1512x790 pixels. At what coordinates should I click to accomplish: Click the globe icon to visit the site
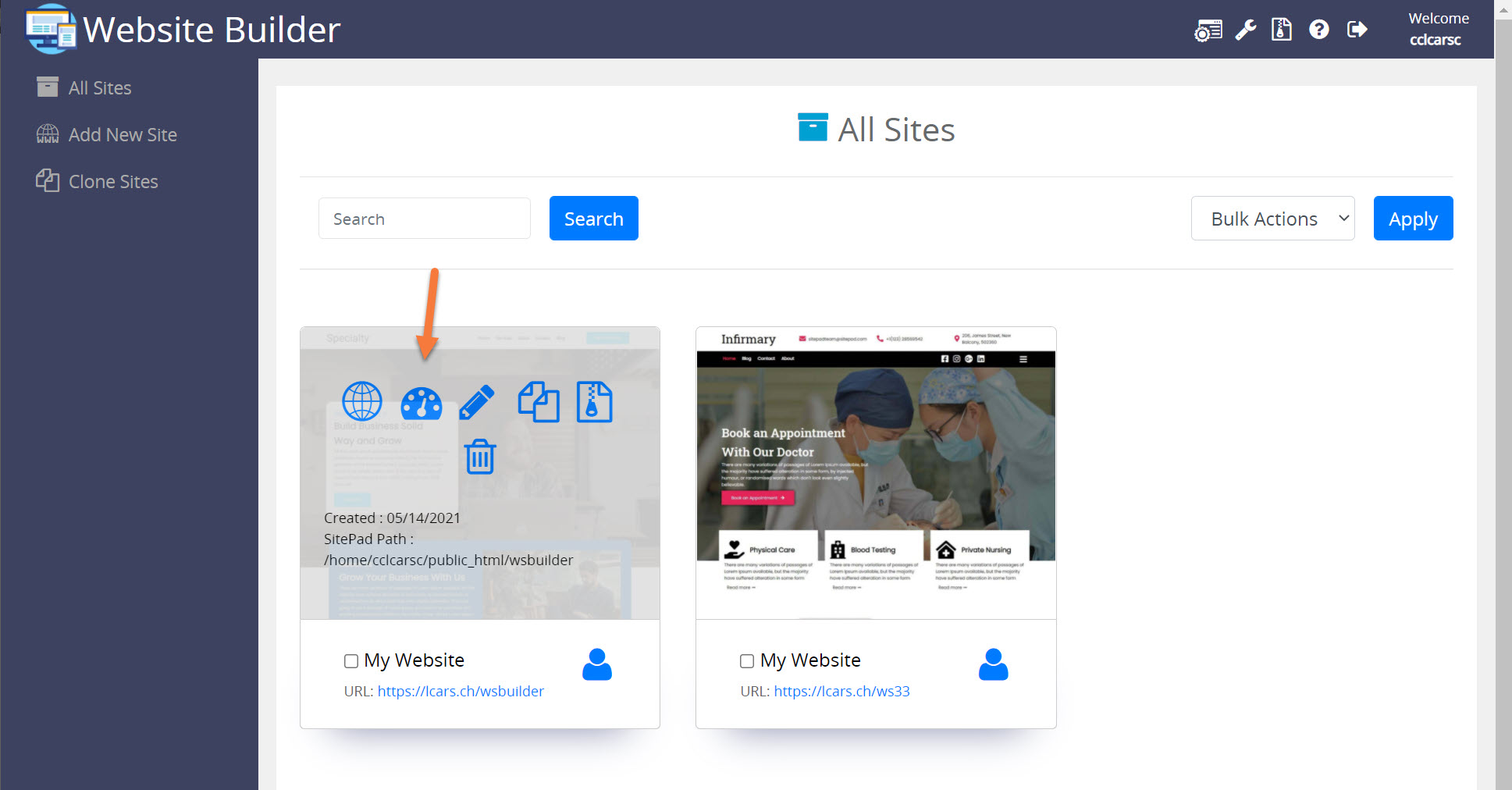(x=362, y=402)
